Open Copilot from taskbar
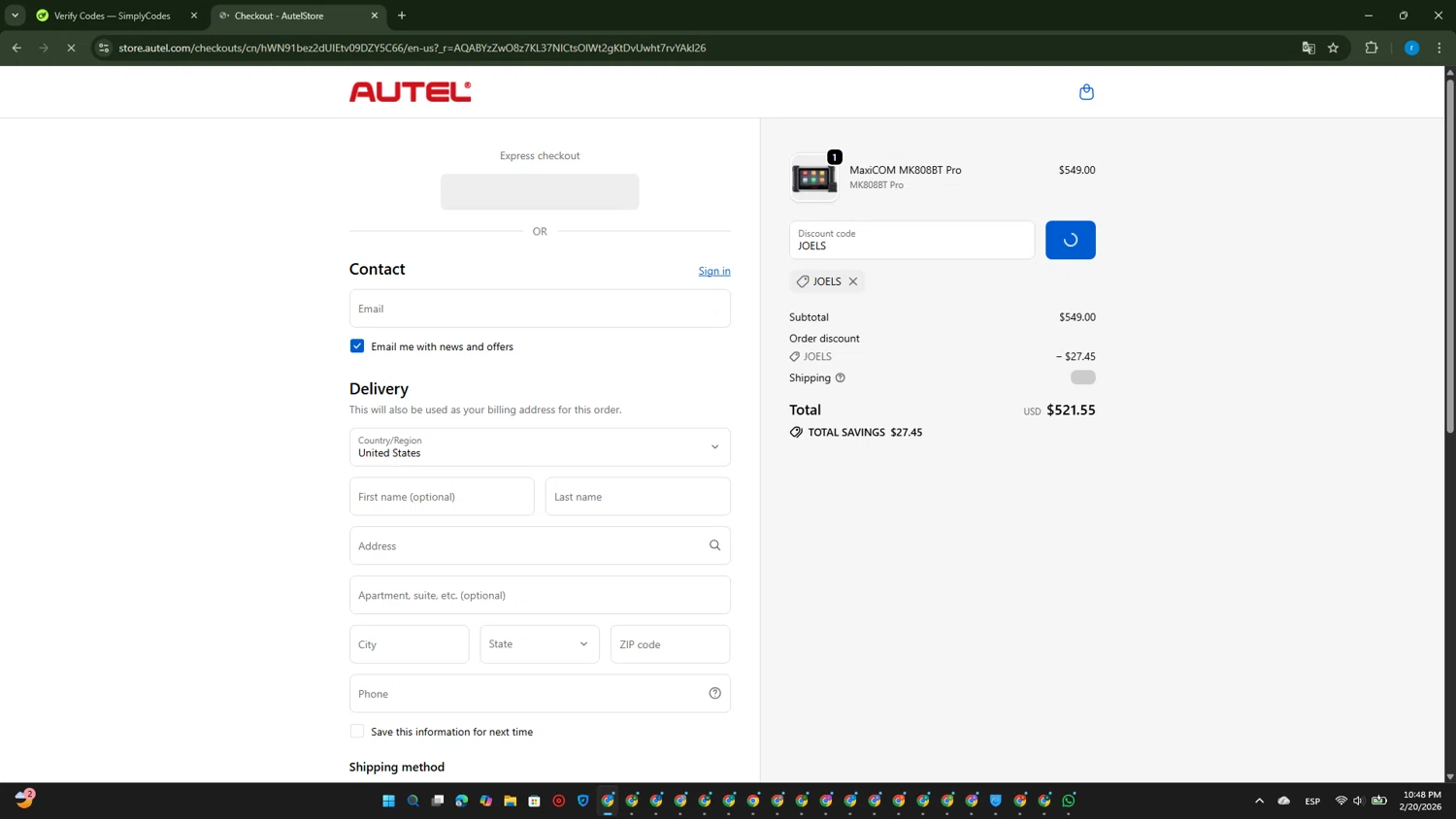Screen dimensions: 1456x819 485,801
